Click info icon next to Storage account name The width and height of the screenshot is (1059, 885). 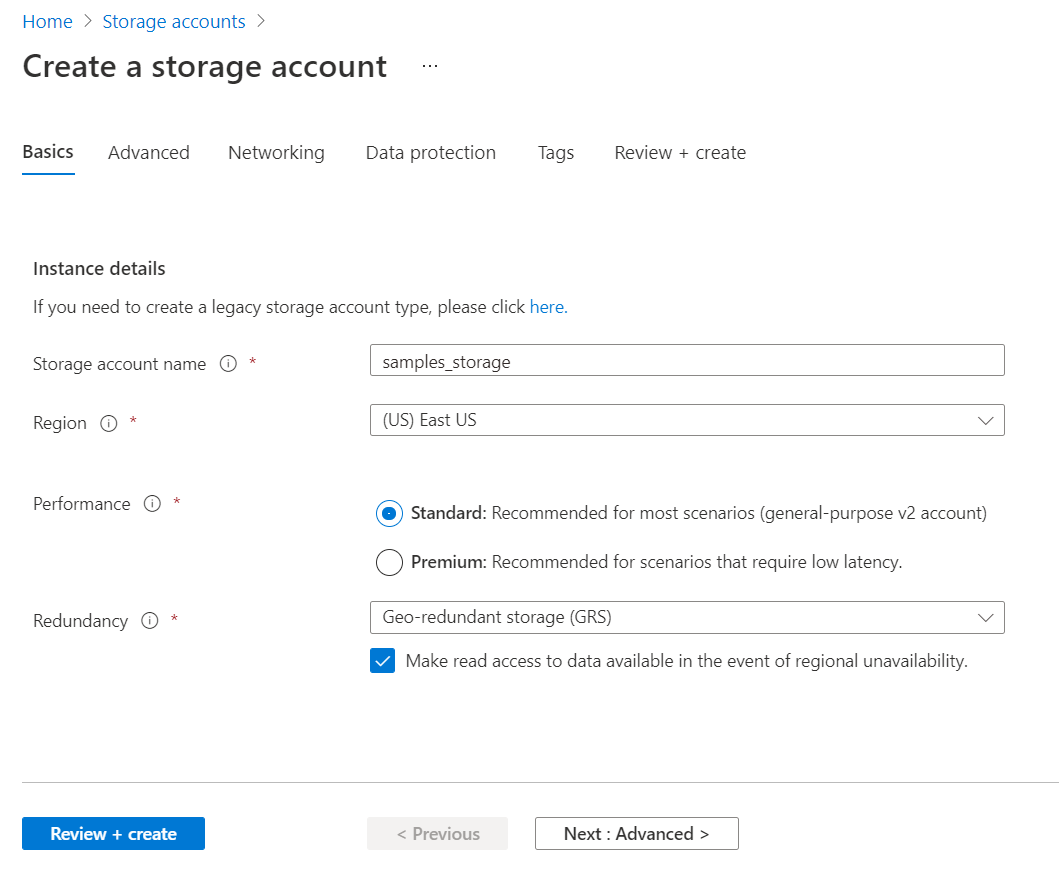click(x=228, y=364)
